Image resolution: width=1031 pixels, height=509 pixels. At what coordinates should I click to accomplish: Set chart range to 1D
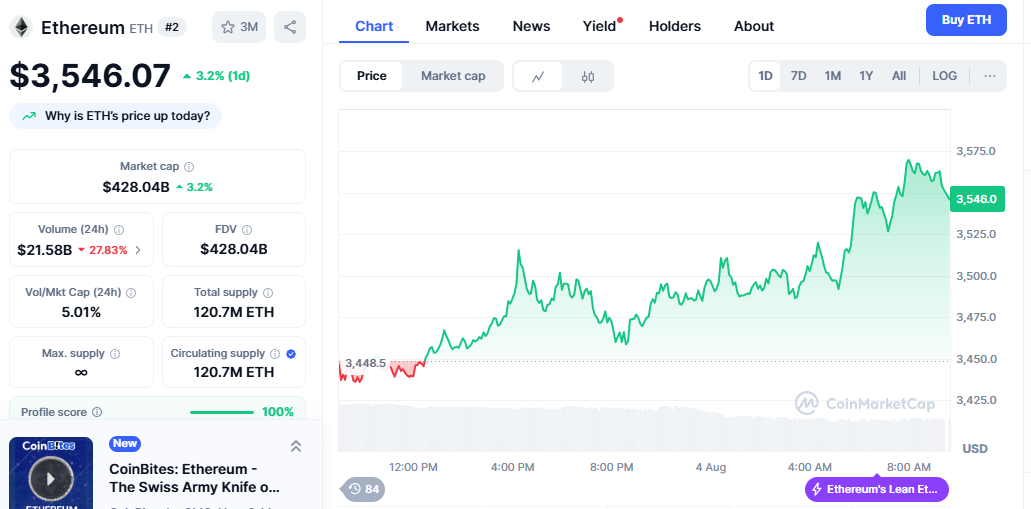(765, 76)
